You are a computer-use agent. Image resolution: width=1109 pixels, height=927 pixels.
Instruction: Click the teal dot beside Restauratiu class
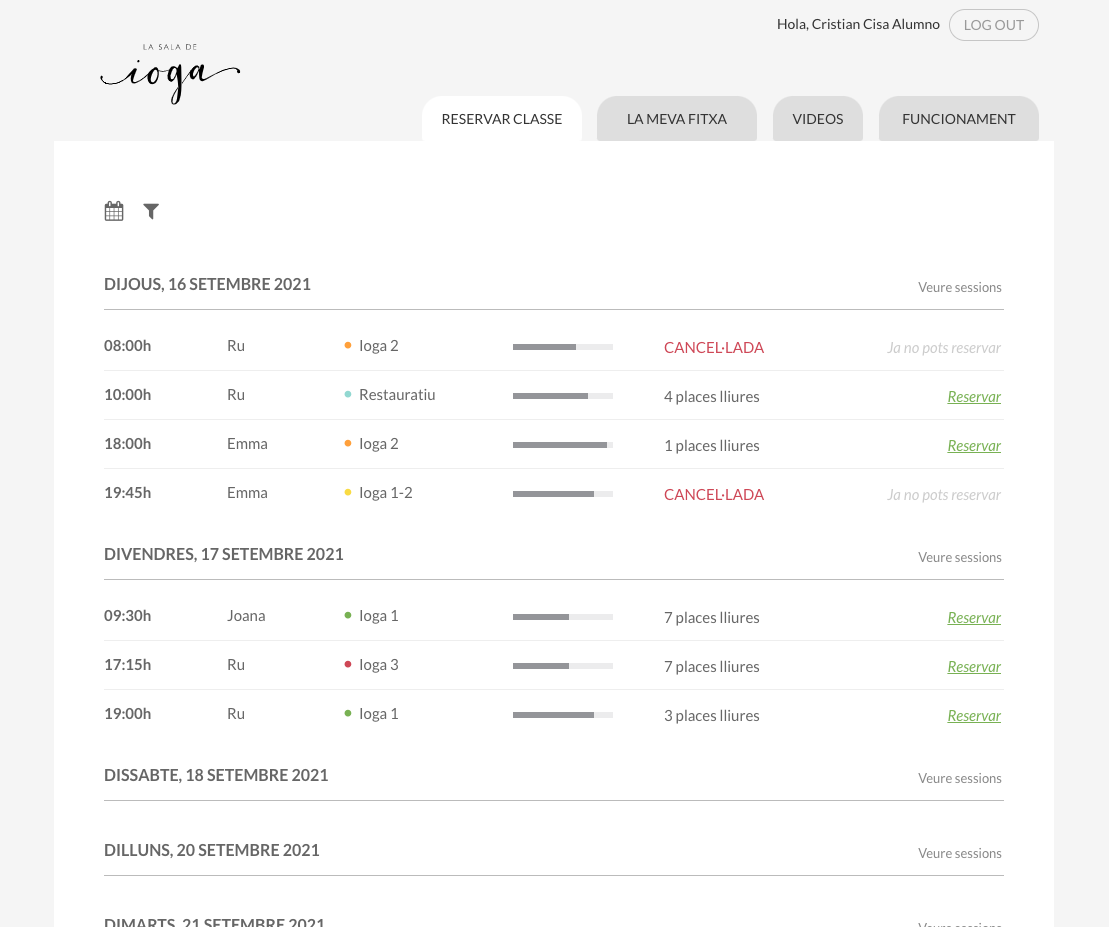(348, 395)
